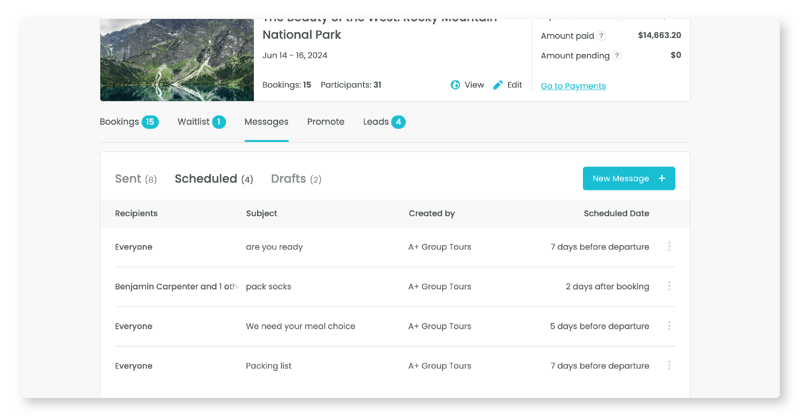Click the Edit pencil icon
The height and width of the screenshot is (417, 800).
tap(497, 85)
